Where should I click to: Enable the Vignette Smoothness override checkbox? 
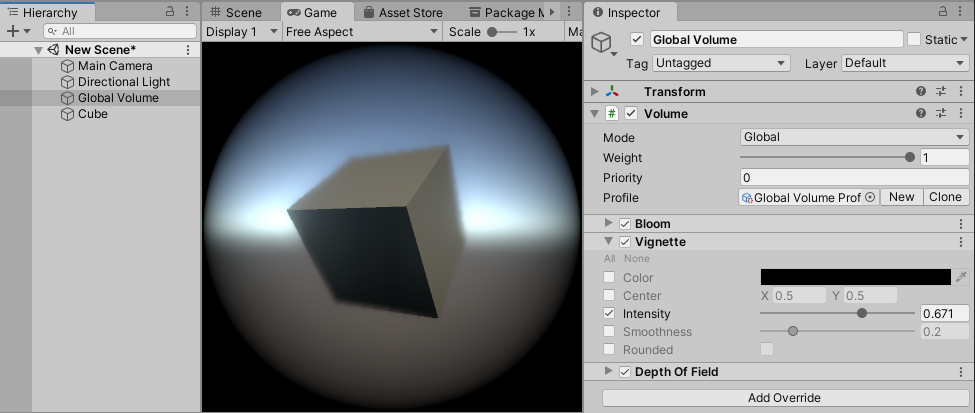point(609,331)
